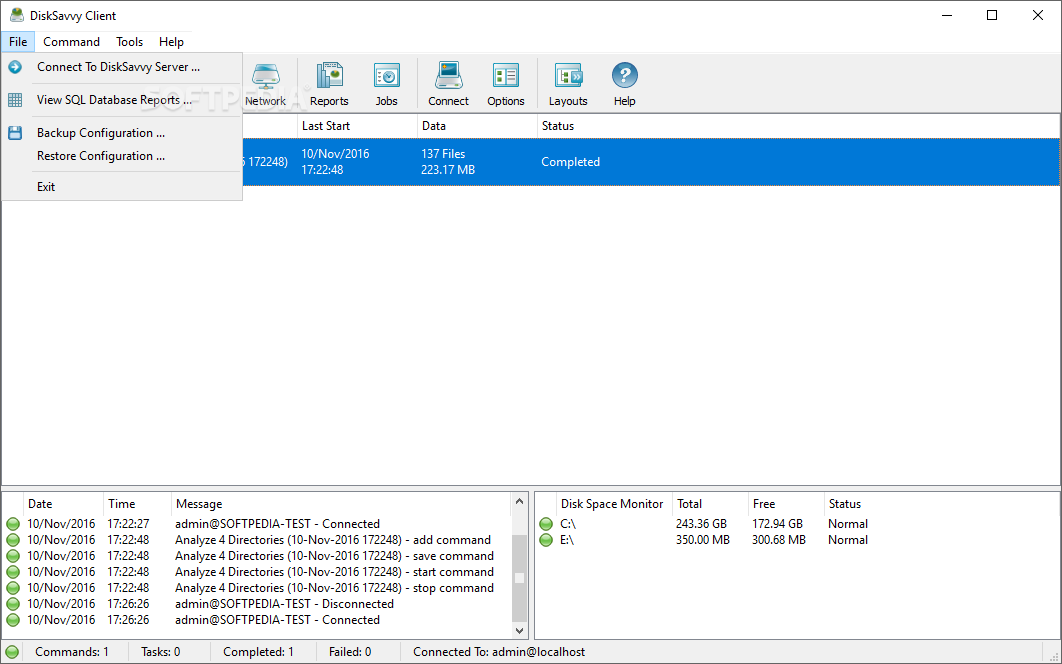This screenshot has height=664, width=1062.
Task: Open the Command menu
Action: pos(71,41)
